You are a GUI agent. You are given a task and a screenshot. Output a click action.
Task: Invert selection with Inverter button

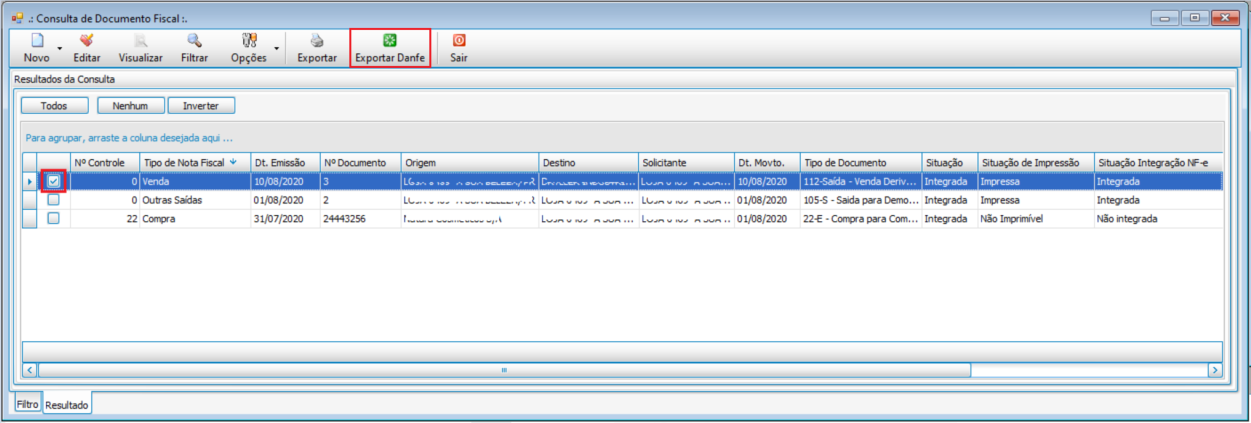tap(201, 105)
